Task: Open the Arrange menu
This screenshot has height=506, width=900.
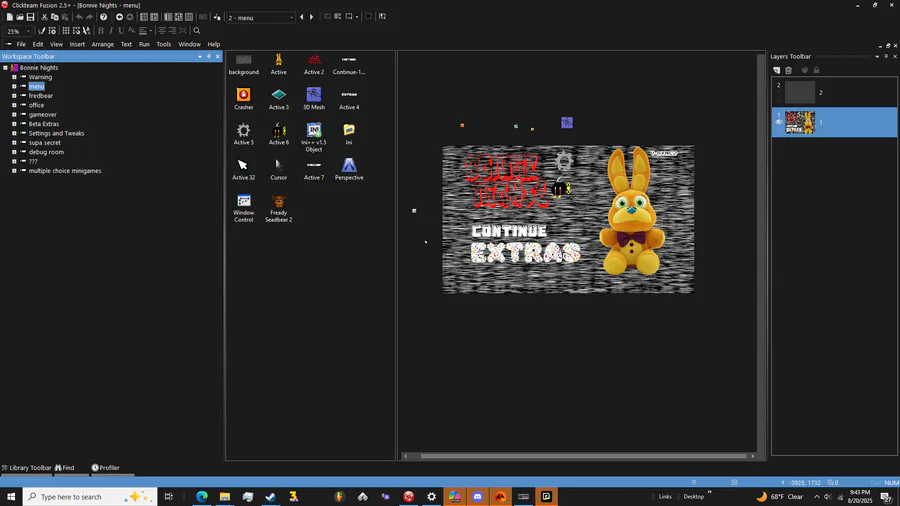Action: [103, 44]
